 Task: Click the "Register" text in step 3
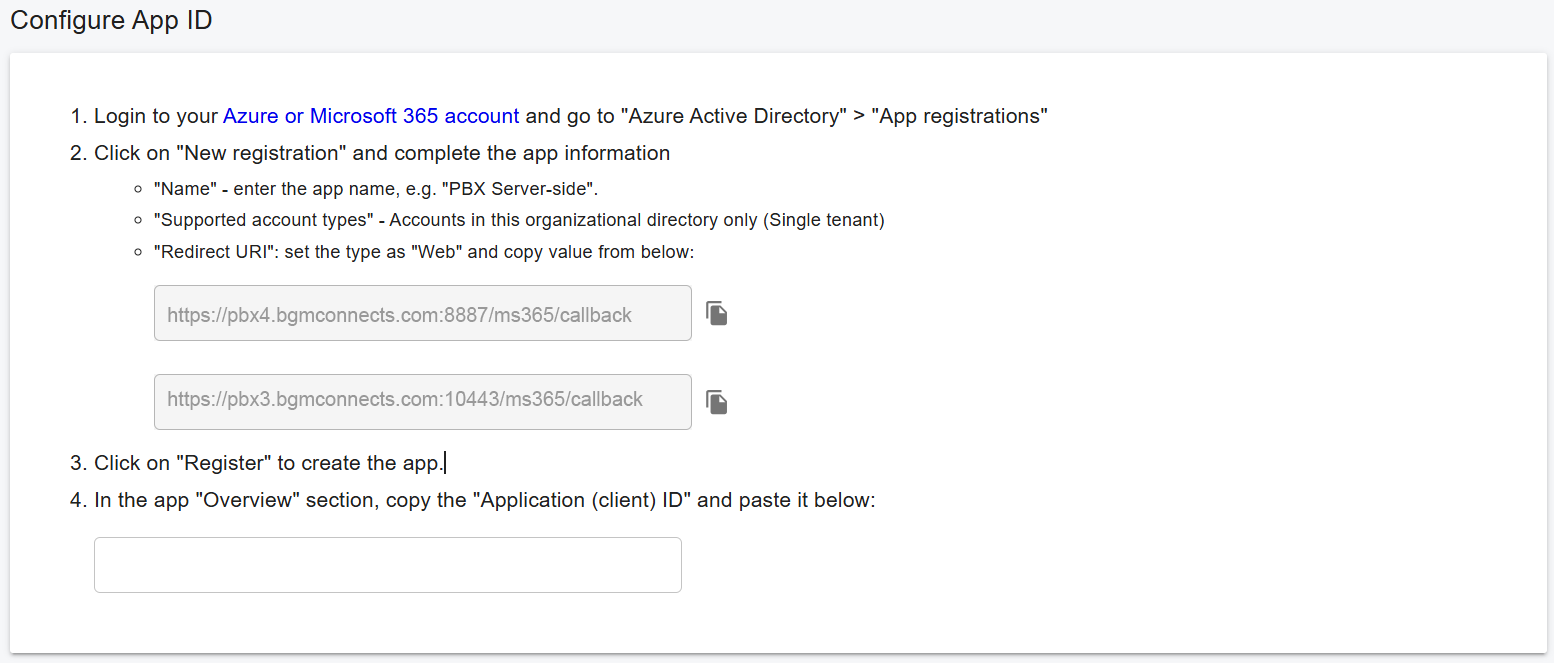pos(223,463)
